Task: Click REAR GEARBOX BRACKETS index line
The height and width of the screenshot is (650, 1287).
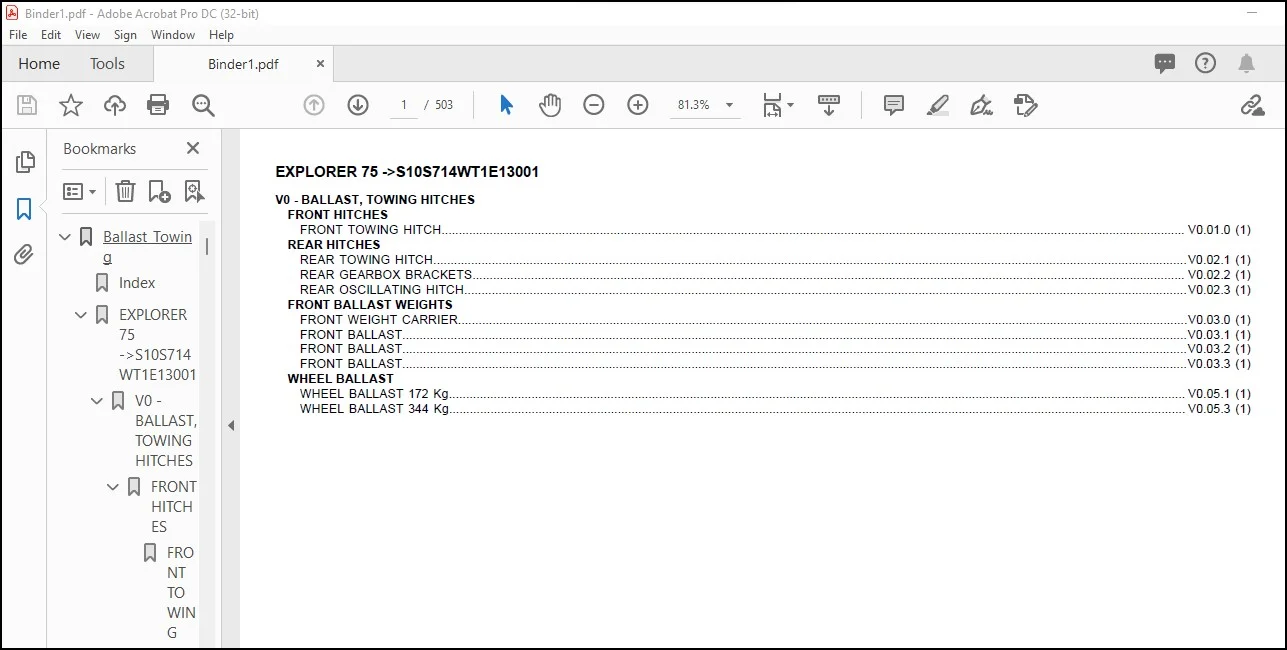Action: [774, 274]
